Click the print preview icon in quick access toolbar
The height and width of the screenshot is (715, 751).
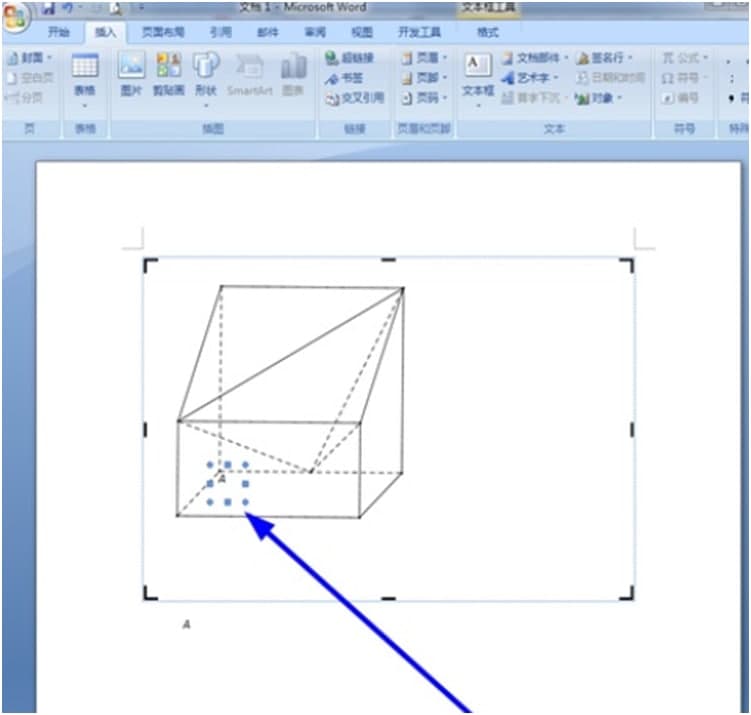click(x=115, y=8)
